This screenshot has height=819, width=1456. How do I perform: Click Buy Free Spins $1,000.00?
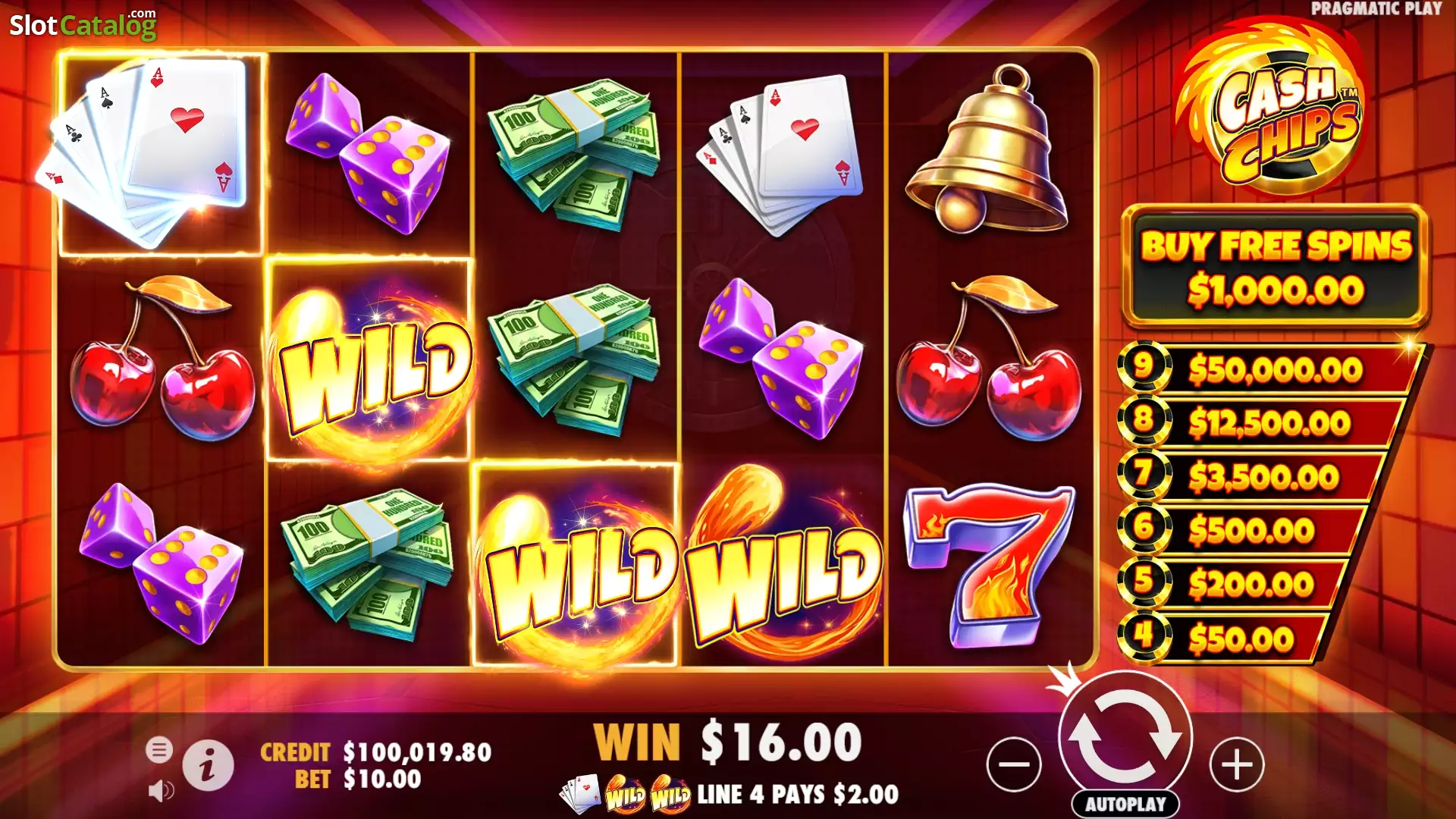1276,267
